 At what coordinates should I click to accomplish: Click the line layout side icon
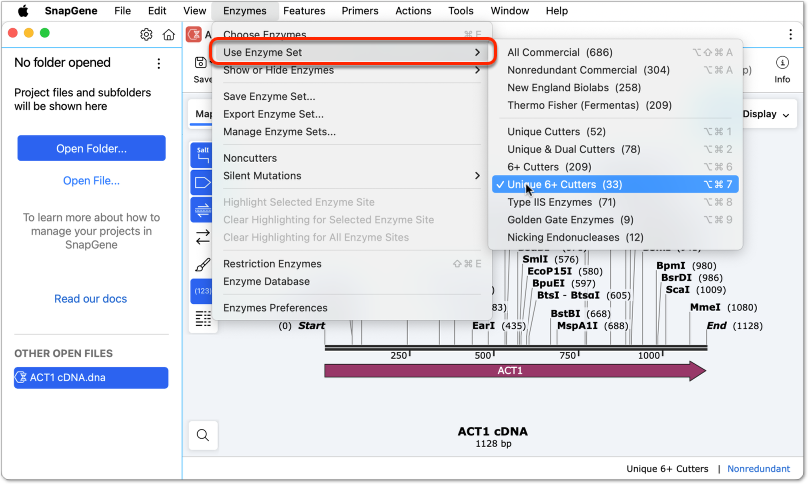(203, 319)
